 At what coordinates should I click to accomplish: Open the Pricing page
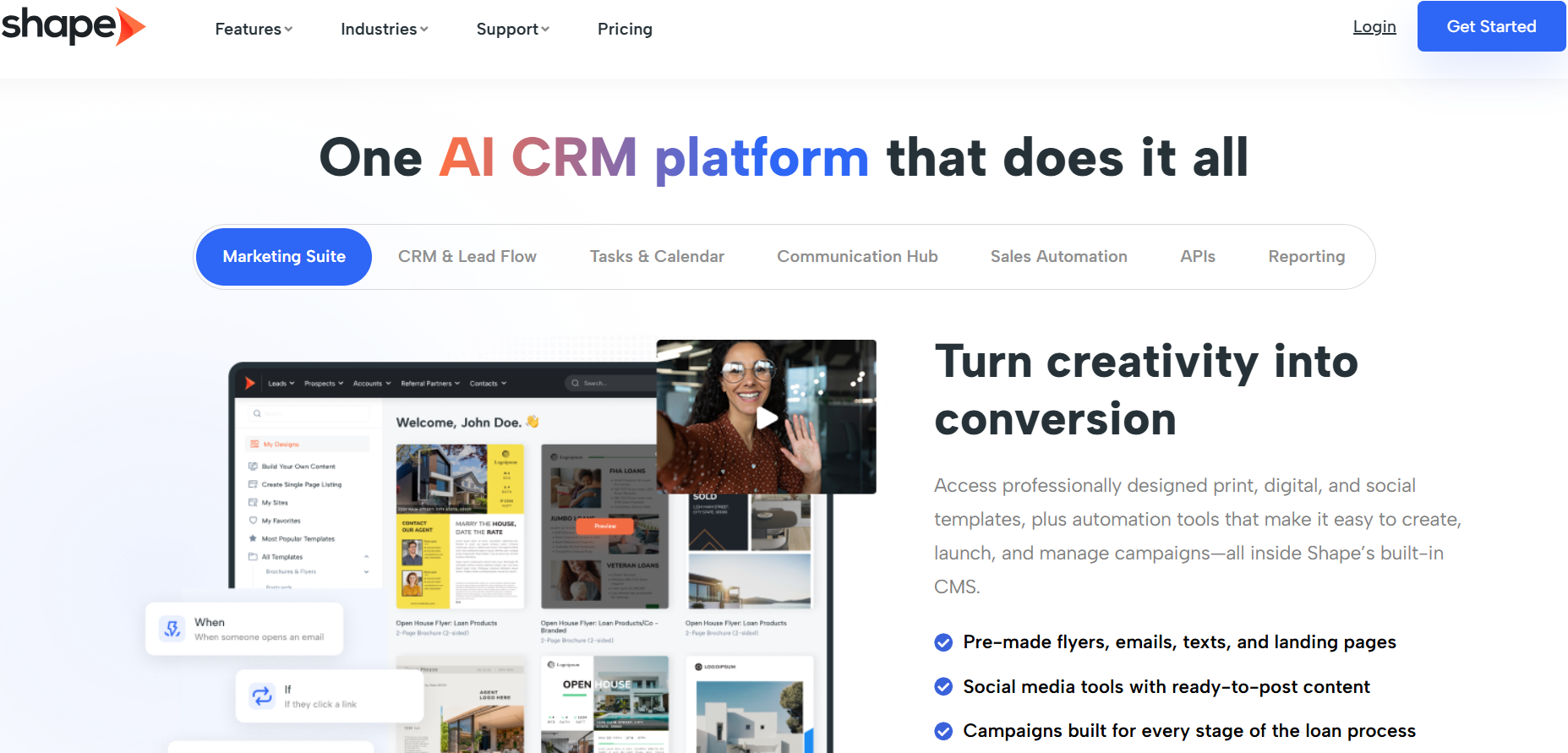[x=625, y=29]
